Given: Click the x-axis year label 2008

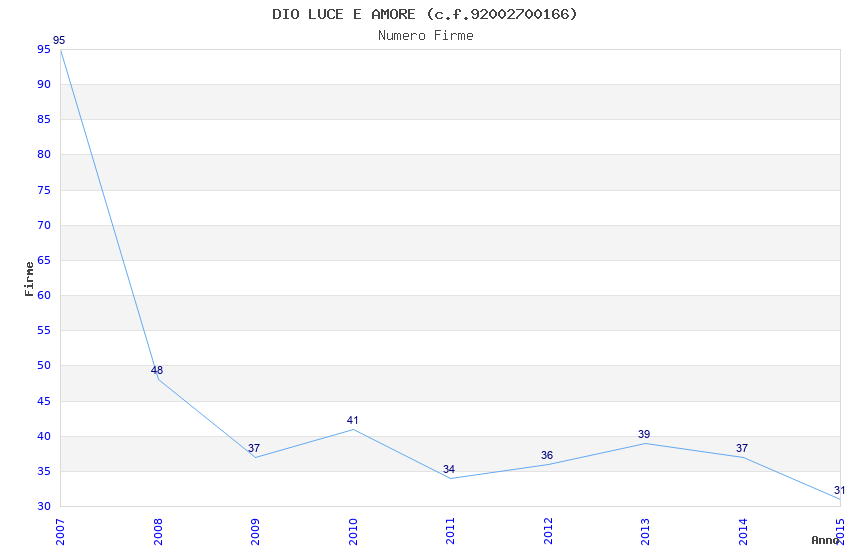Looking at the screenshot, I should [x=158, y=532].
